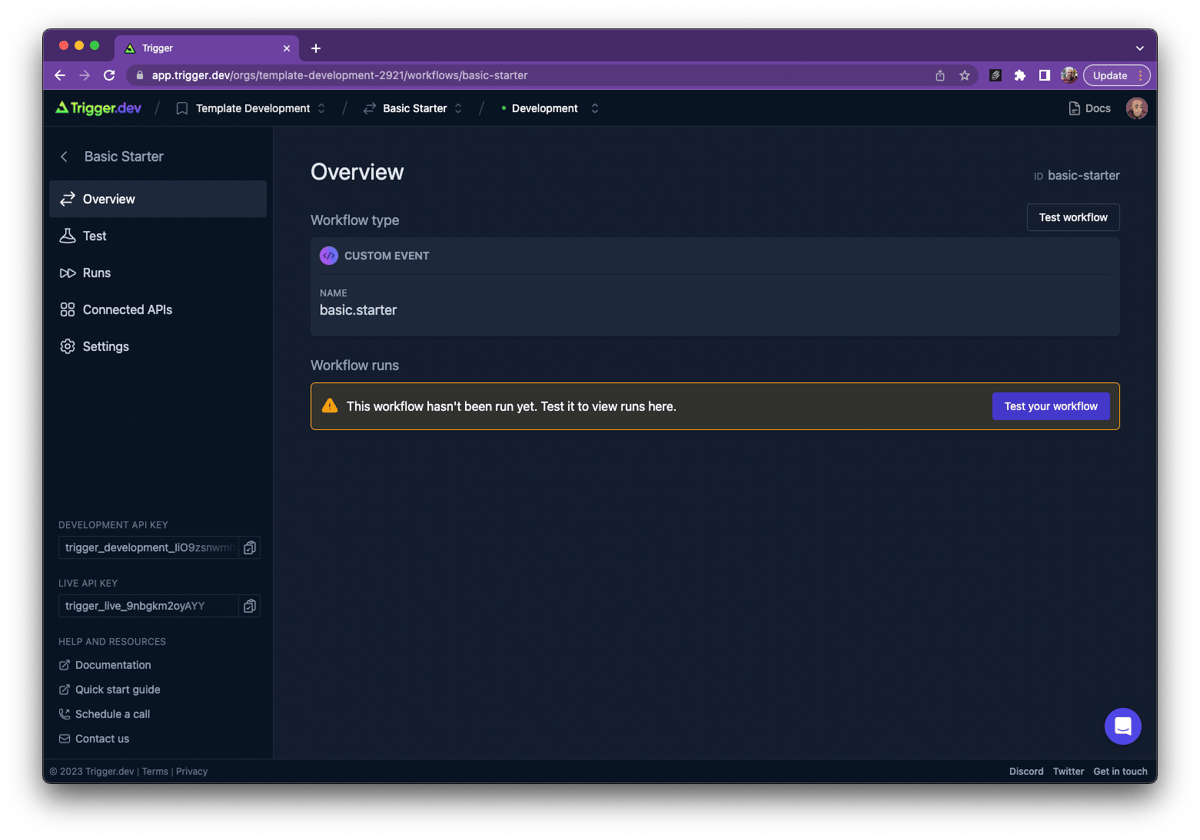Screen dimensions: 1200x840
Task: Click the Runs fast-forward icon
Action: point(67,273)
